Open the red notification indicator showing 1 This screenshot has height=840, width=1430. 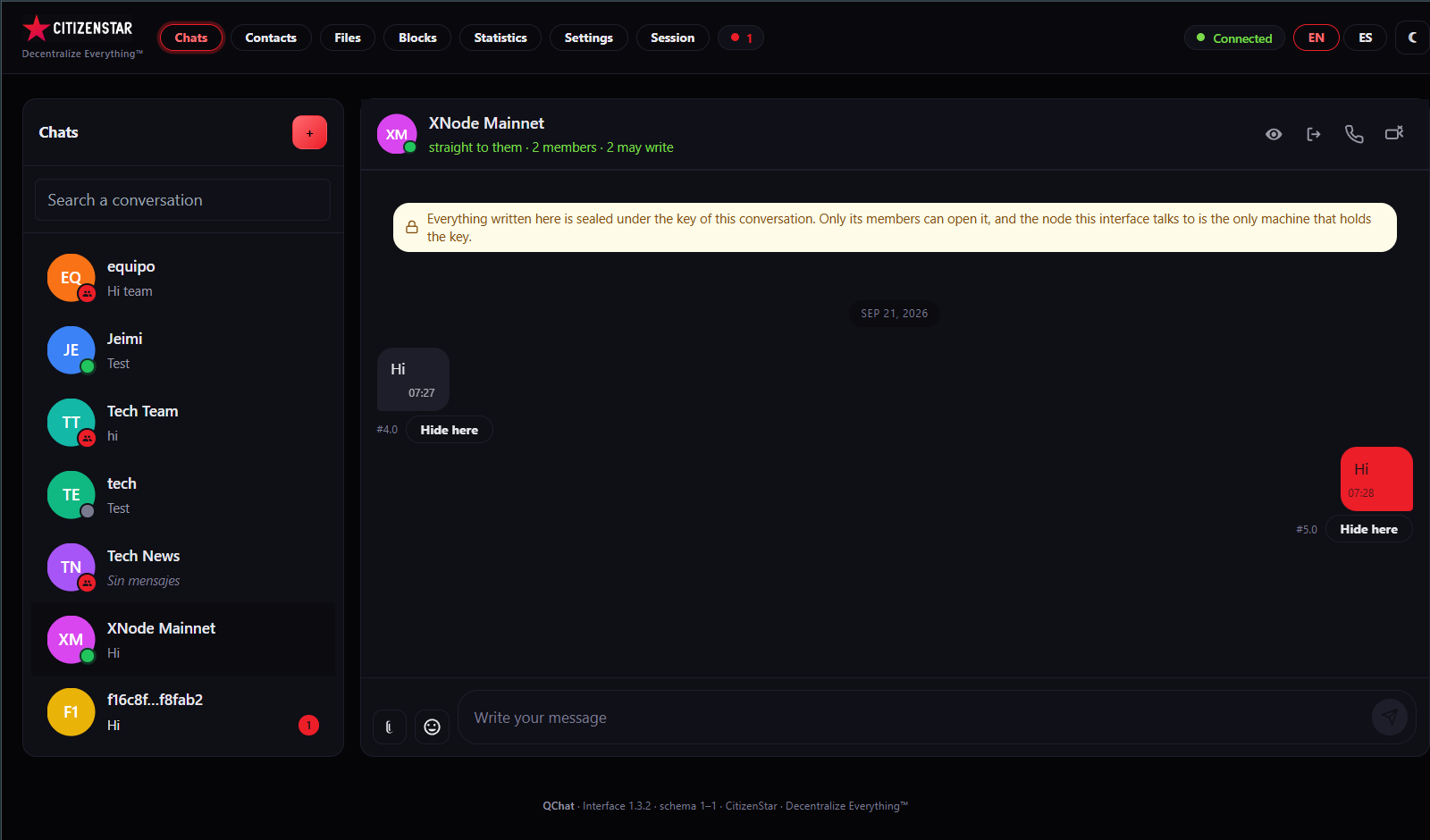point(741,38)
